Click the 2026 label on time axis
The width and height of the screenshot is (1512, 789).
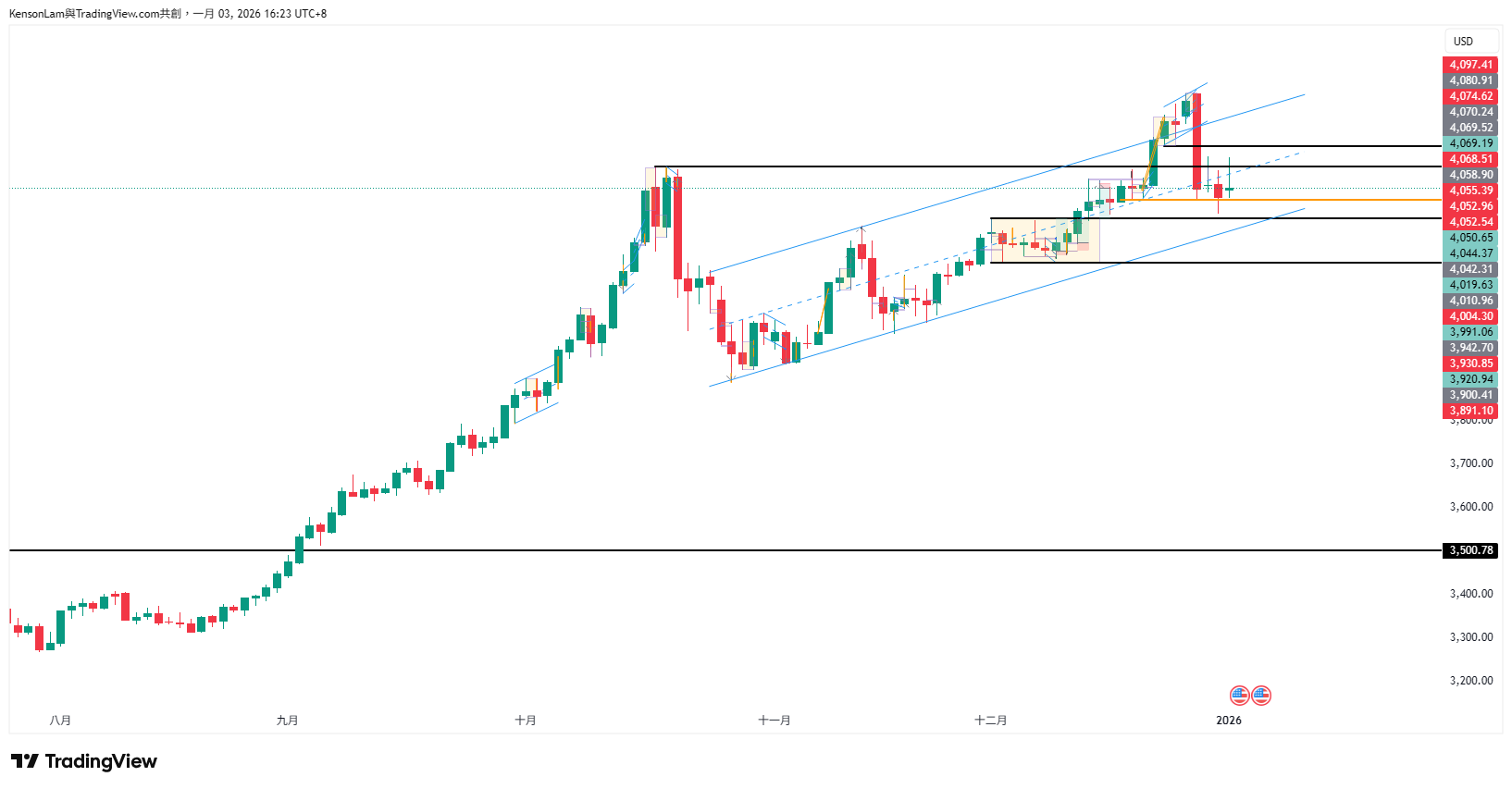(x=1229, y=721)
